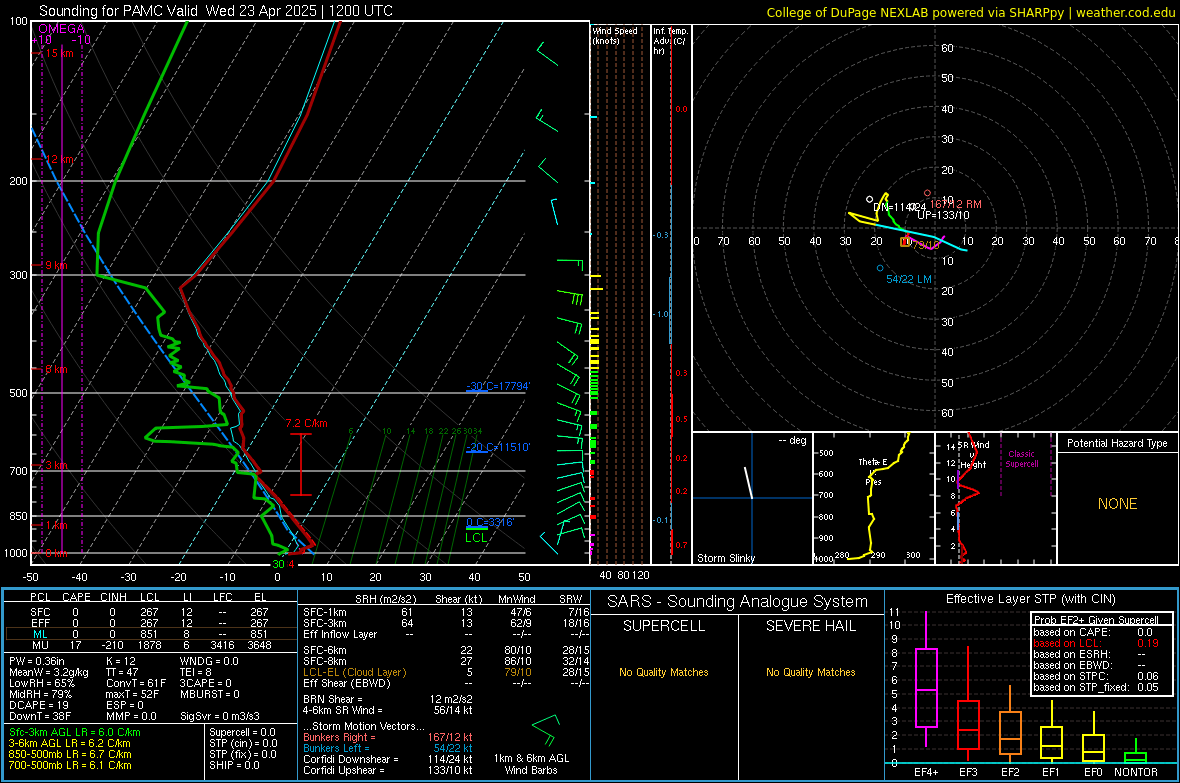Click '850-500mb LR = 6.7 C/km'
Image resolution: width=1180 pixels, height=783 pixels.
point(70,754)
